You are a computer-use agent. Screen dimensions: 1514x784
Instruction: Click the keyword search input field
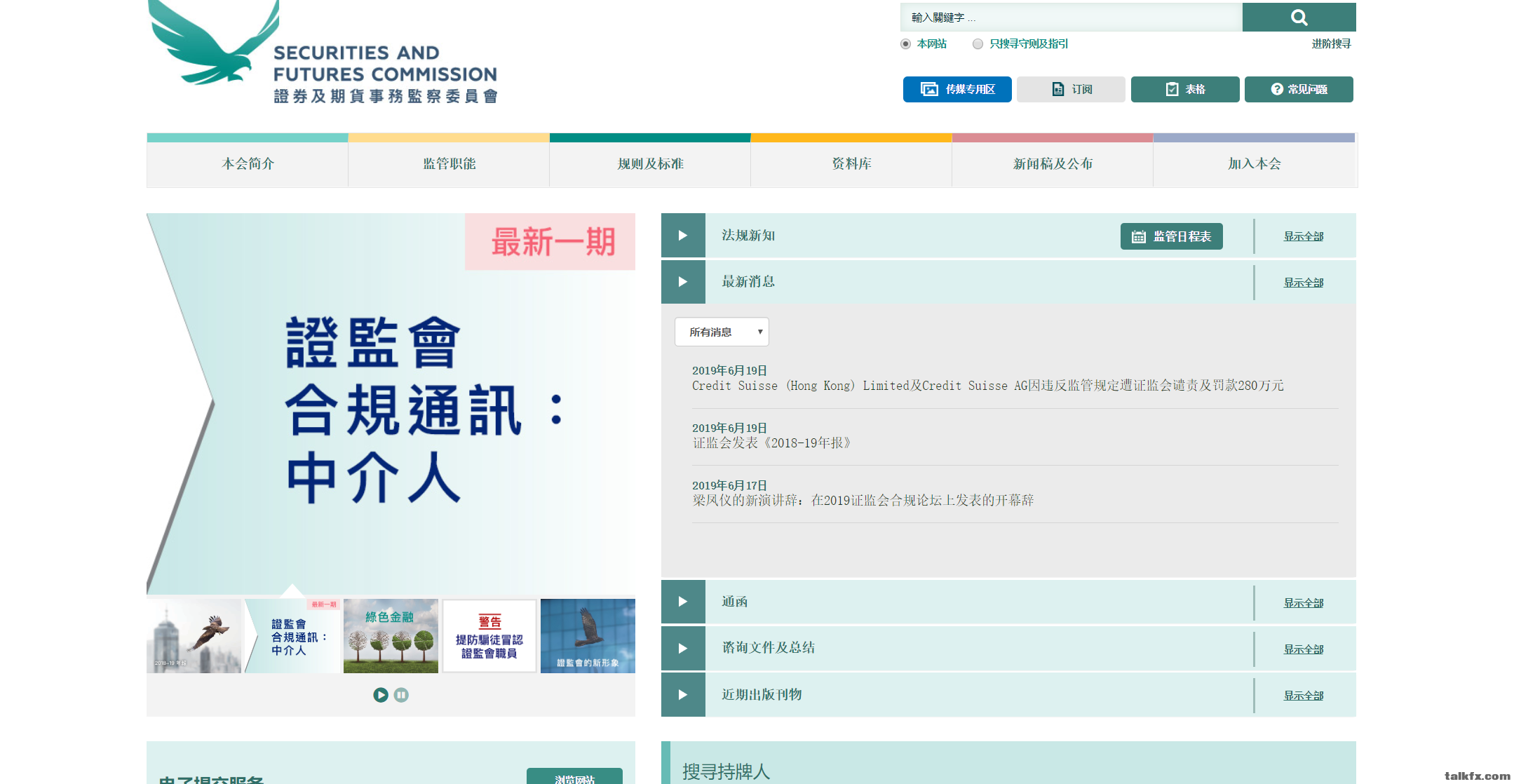[x=1072, y=18]
